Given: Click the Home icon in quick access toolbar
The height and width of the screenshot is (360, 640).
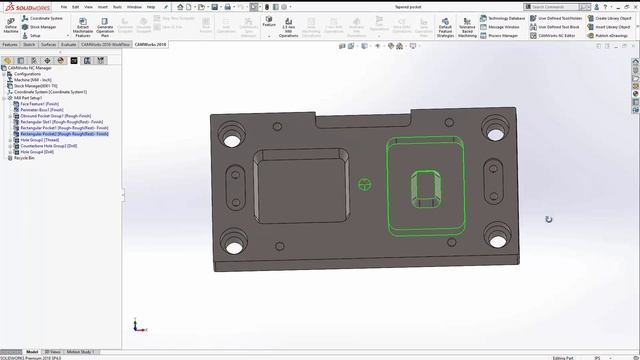Looking at the screenshot, I should click(180, 7).
